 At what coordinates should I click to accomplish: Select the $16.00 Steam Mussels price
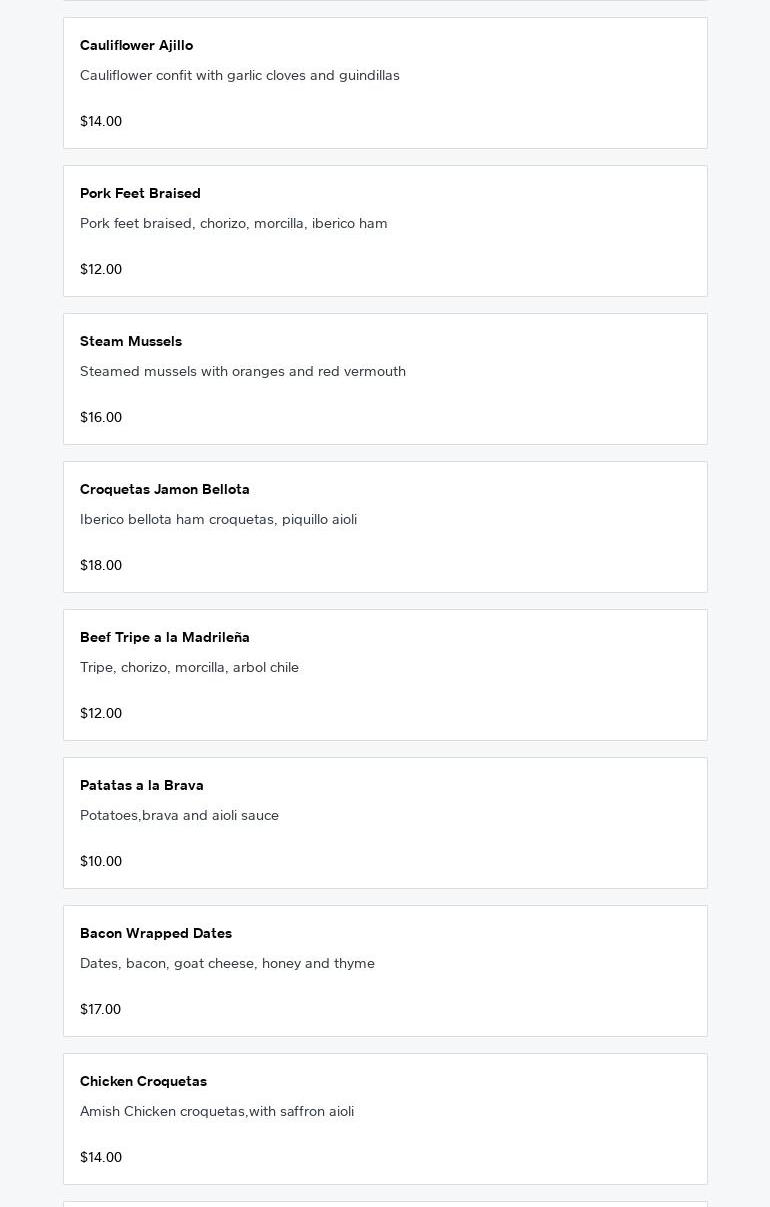(101, 417)
